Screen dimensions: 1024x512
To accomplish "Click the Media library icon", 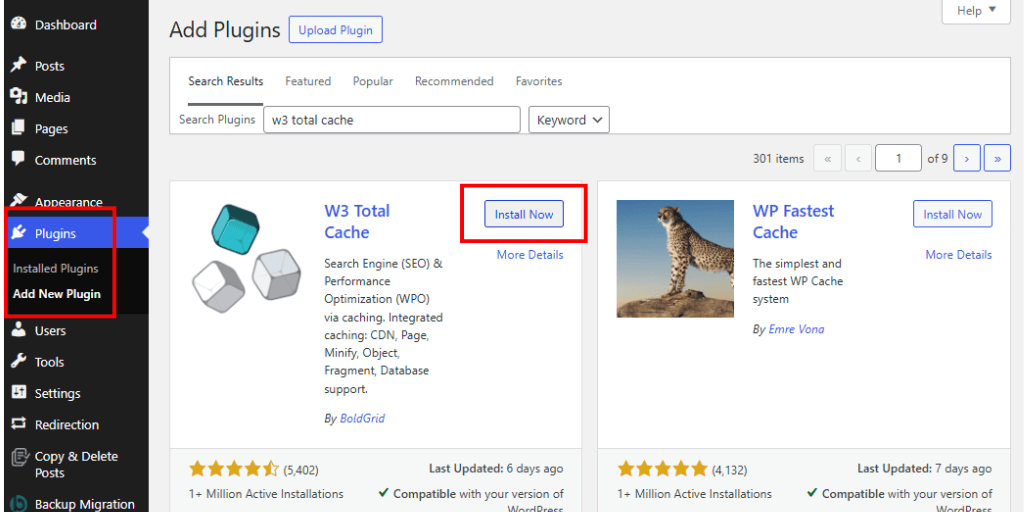I will tap(19, 97).
